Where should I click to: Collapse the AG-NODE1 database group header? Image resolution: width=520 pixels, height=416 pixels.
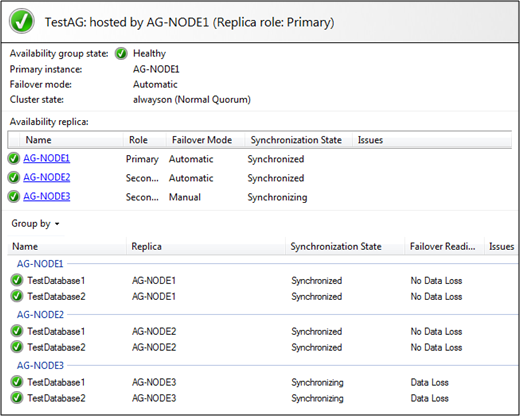tap(40, 264)
